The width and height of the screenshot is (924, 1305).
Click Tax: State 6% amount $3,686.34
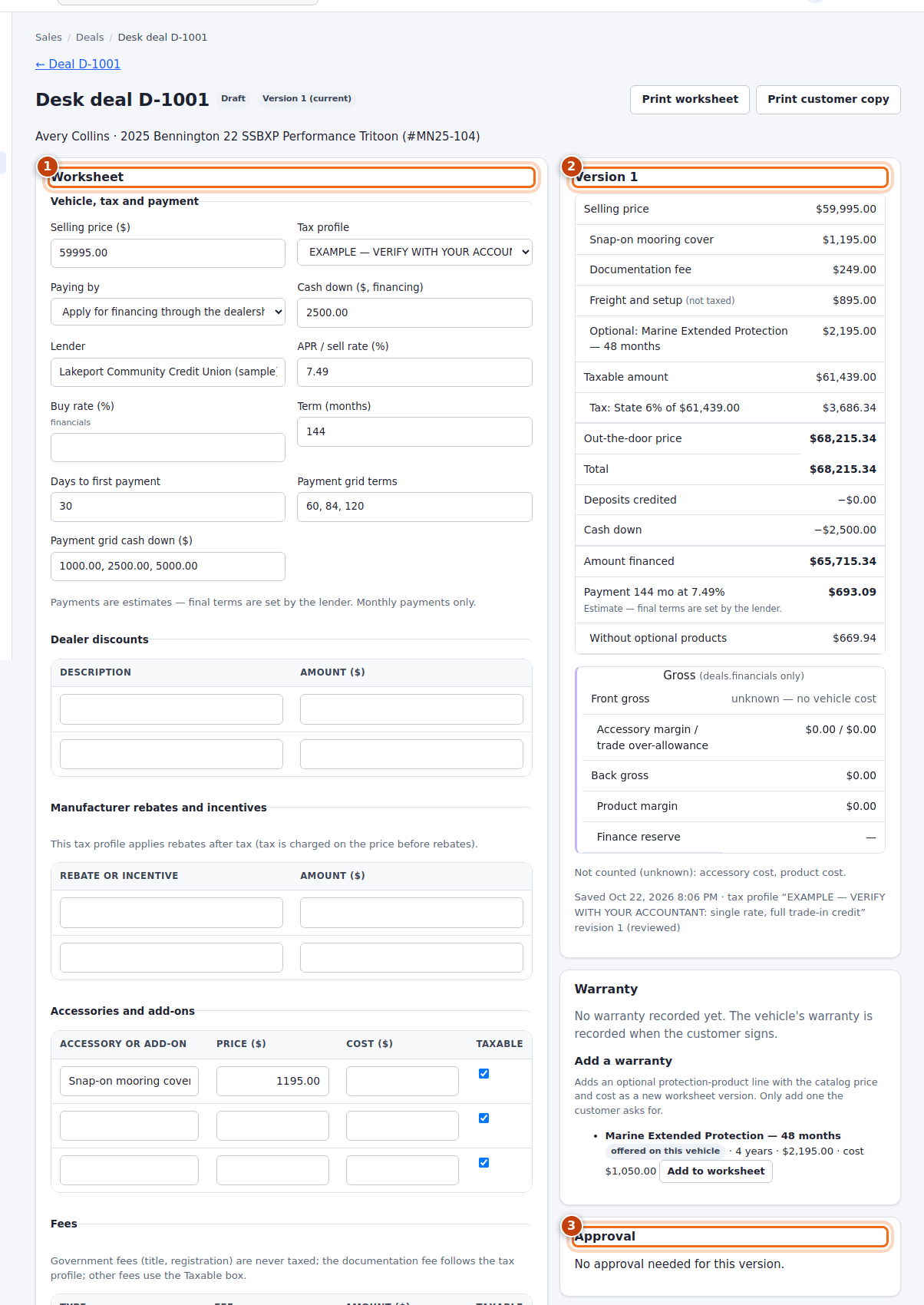[x=849, y=408]
